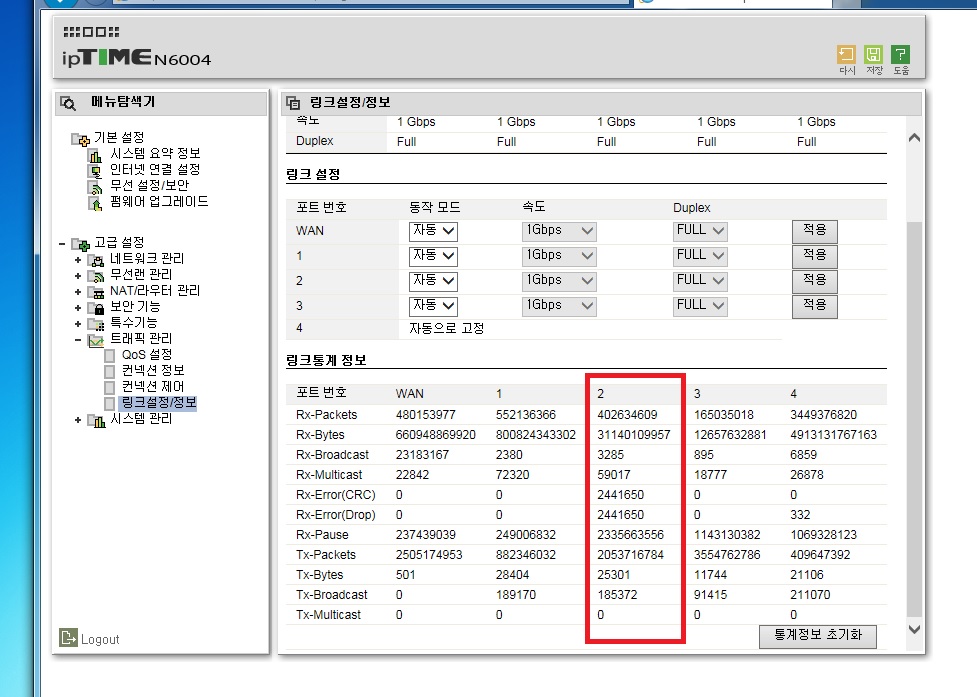977x697 pixels.
Task: Apply port 1 link settings 적용
Action: [814, 256]
